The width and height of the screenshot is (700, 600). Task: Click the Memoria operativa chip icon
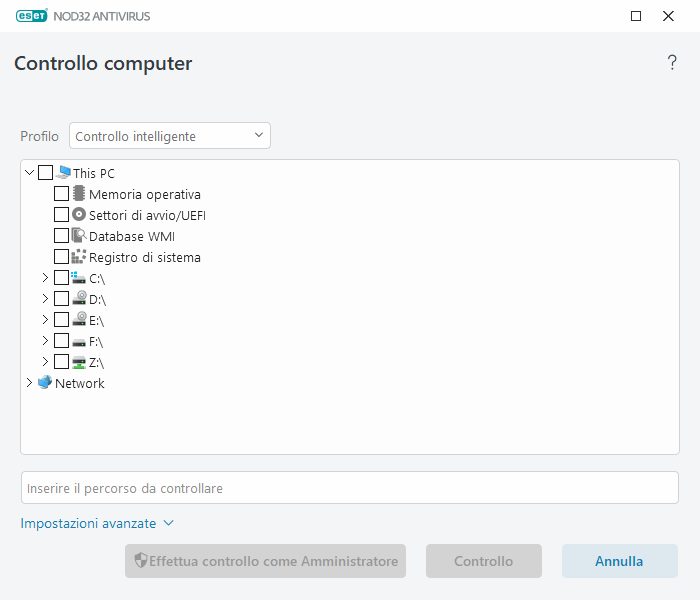pyautogui.click(x=79, y=194)
